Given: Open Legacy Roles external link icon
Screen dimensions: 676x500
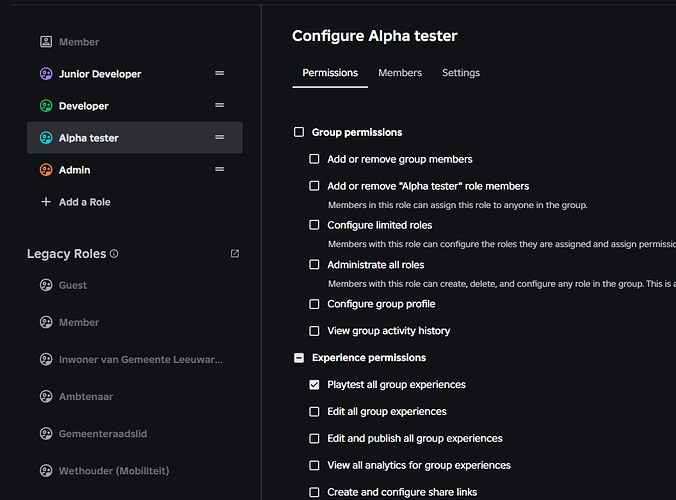Looking at the screenshot, I should (235, 253).
